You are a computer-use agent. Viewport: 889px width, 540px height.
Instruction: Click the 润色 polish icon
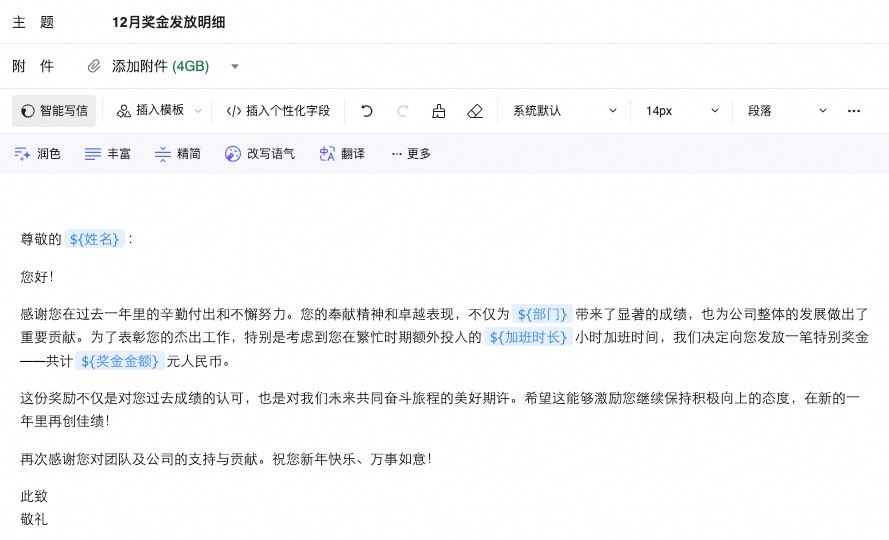pyautogui.click(x=23, y=154)
